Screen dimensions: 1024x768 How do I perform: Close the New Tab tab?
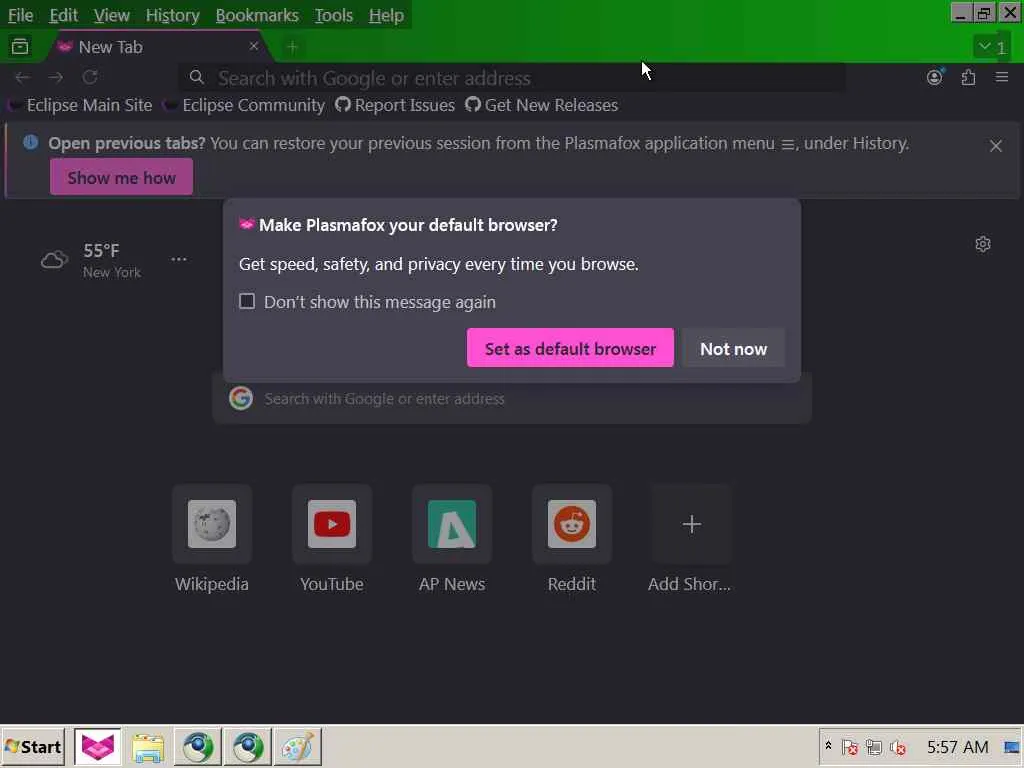coord(253,46)
